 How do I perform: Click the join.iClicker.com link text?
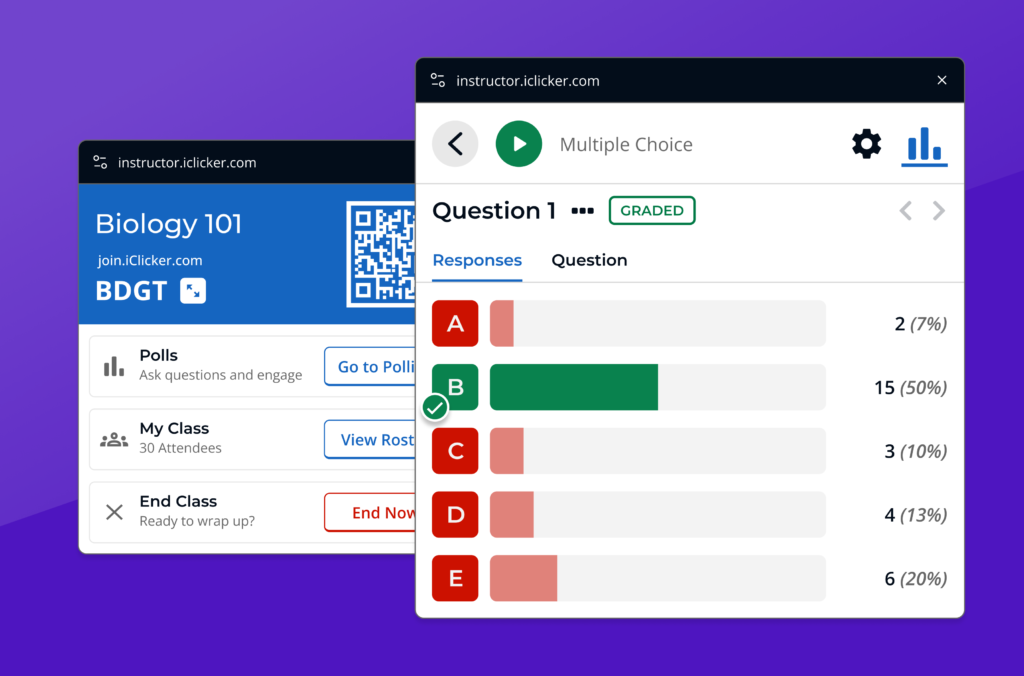(x=150, y=261)
